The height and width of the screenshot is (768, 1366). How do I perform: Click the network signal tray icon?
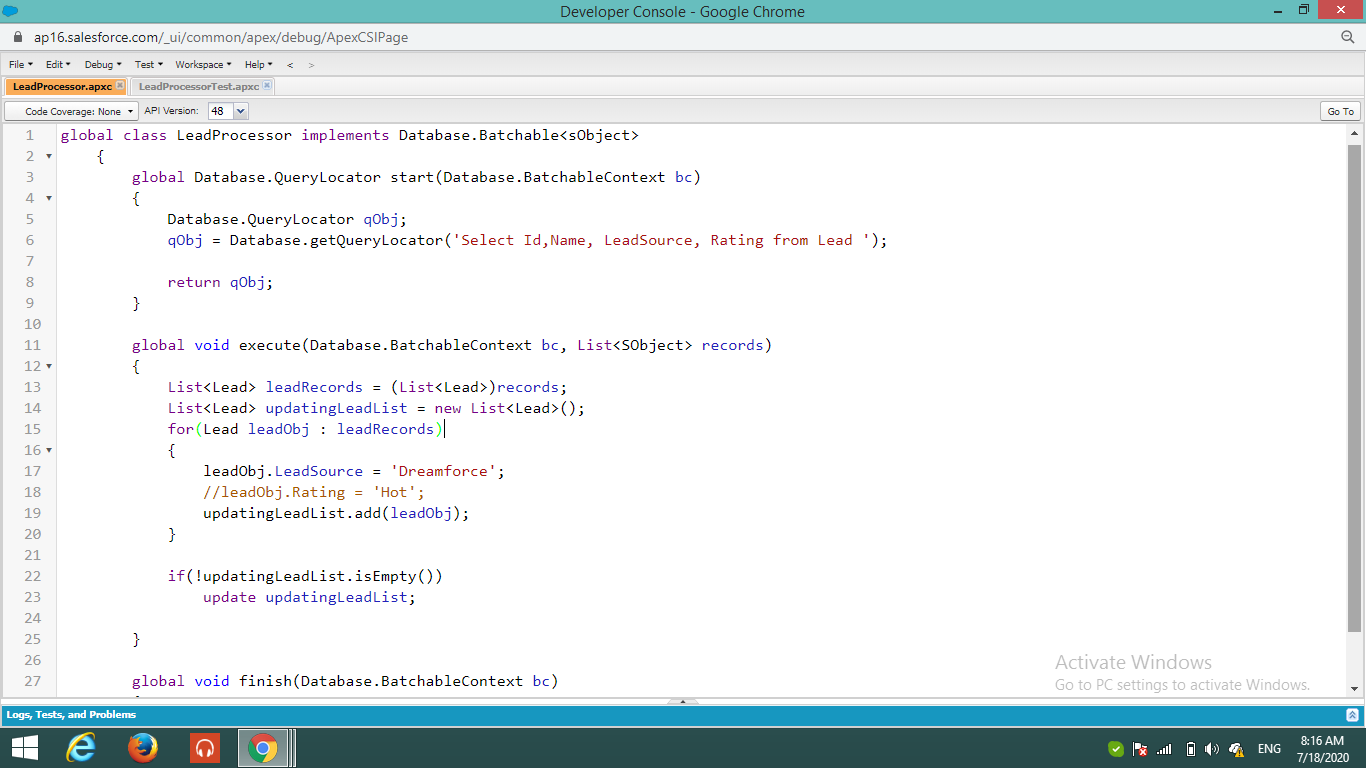click(1164, 749)
